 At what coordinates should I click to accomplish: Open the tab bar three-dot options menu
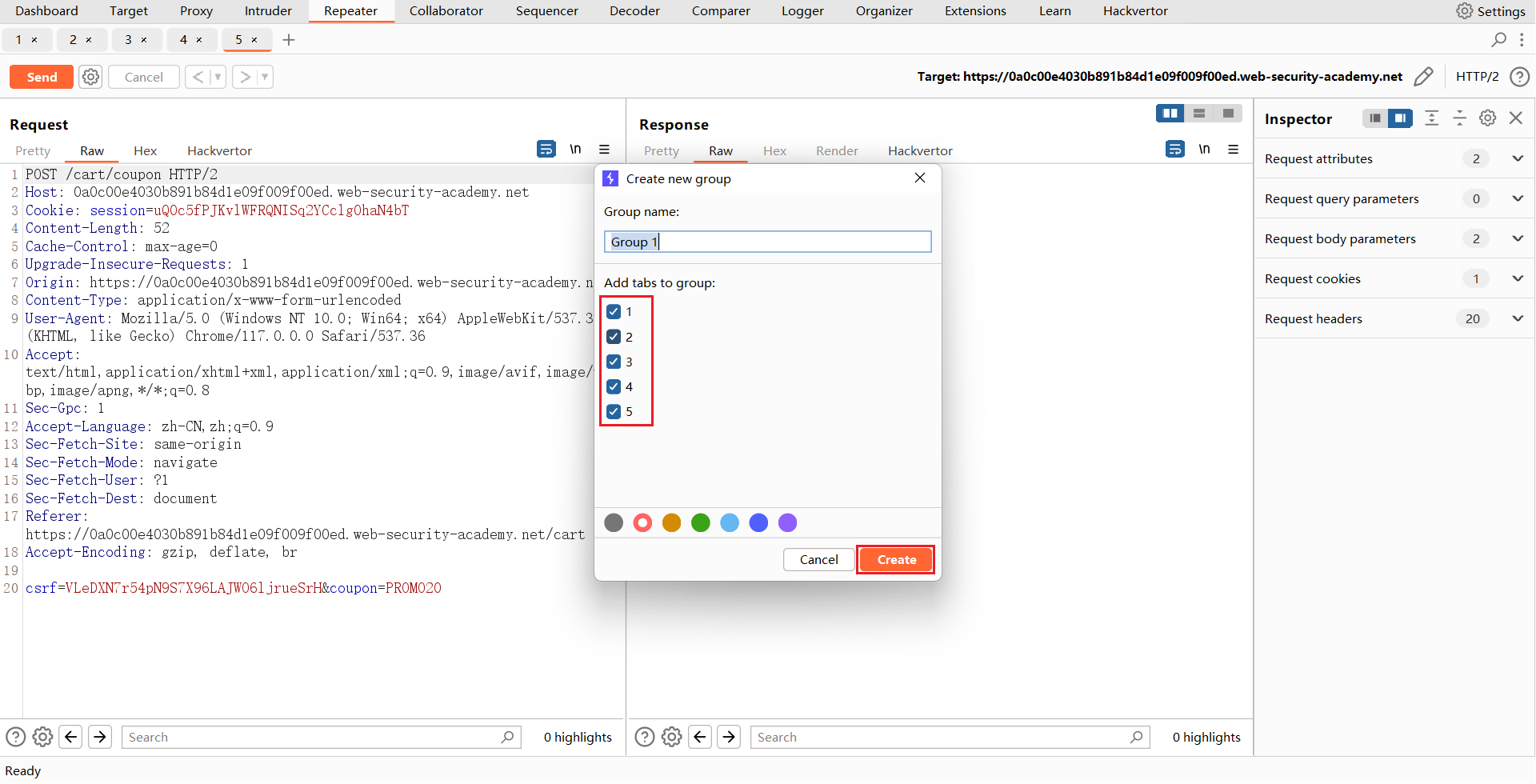[x=1522, y=39]
